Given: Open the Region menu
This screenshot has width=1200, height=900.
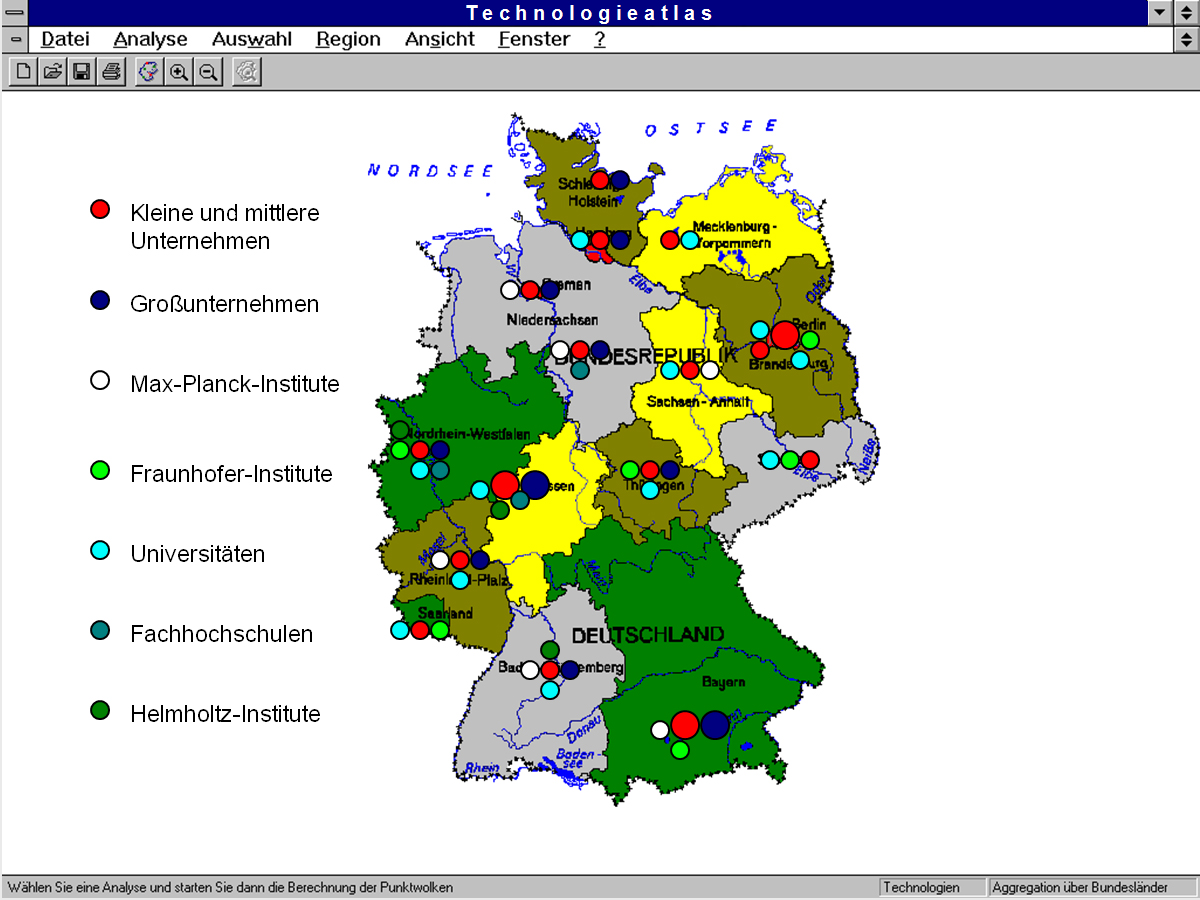Looking at the screenshot, I should 348,40.
